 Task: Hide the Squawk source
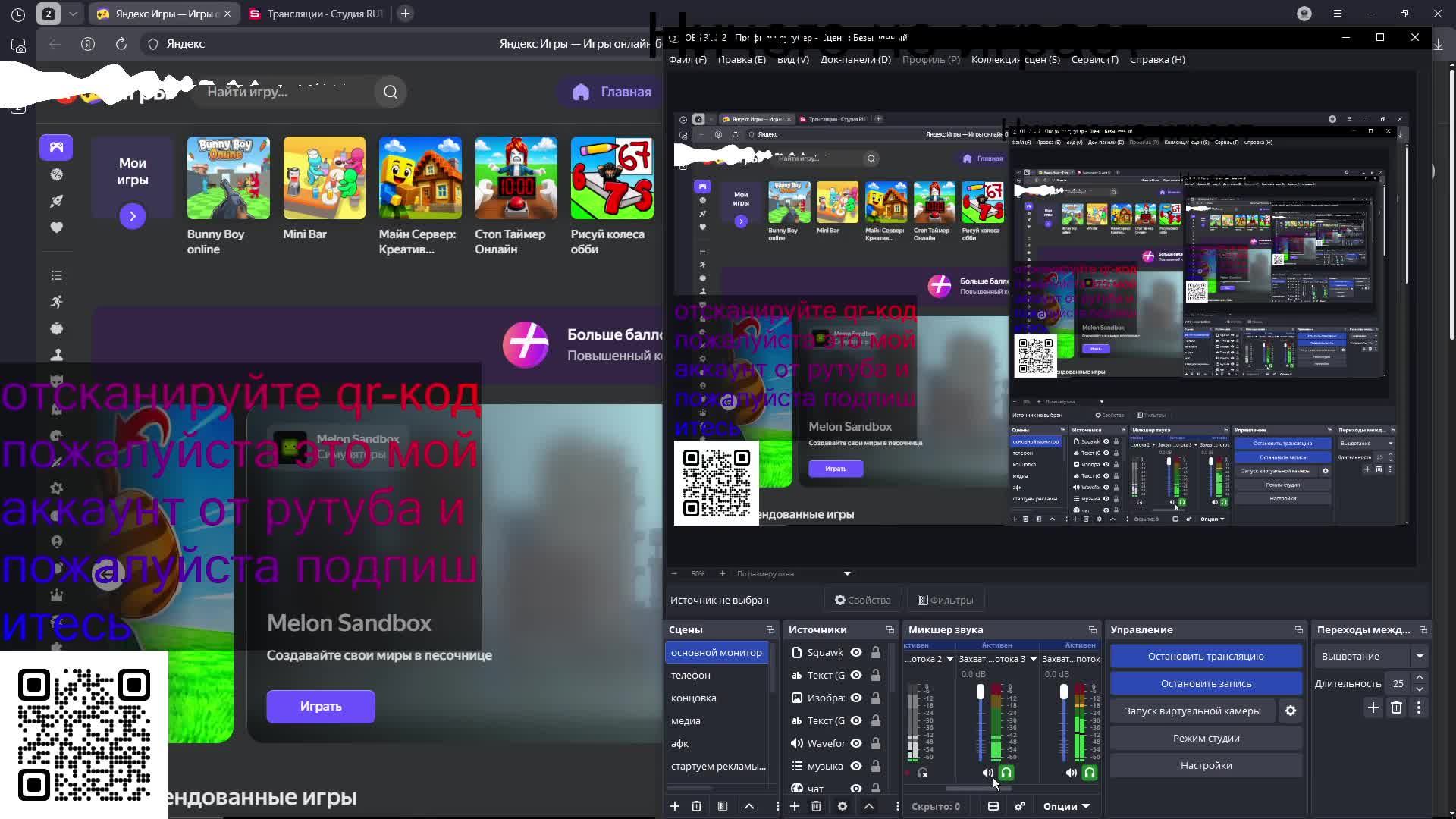pos(856,652)
